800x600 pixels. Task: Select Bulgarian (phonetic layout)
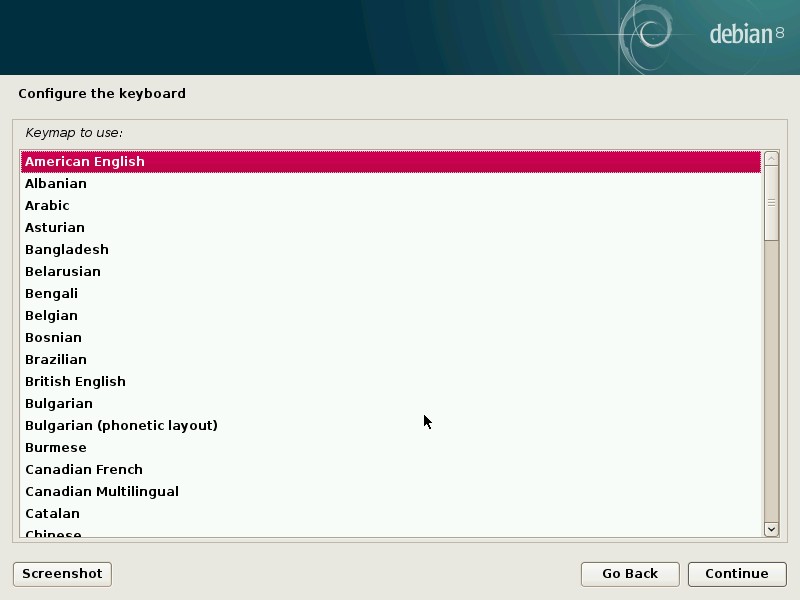(391, 425)
